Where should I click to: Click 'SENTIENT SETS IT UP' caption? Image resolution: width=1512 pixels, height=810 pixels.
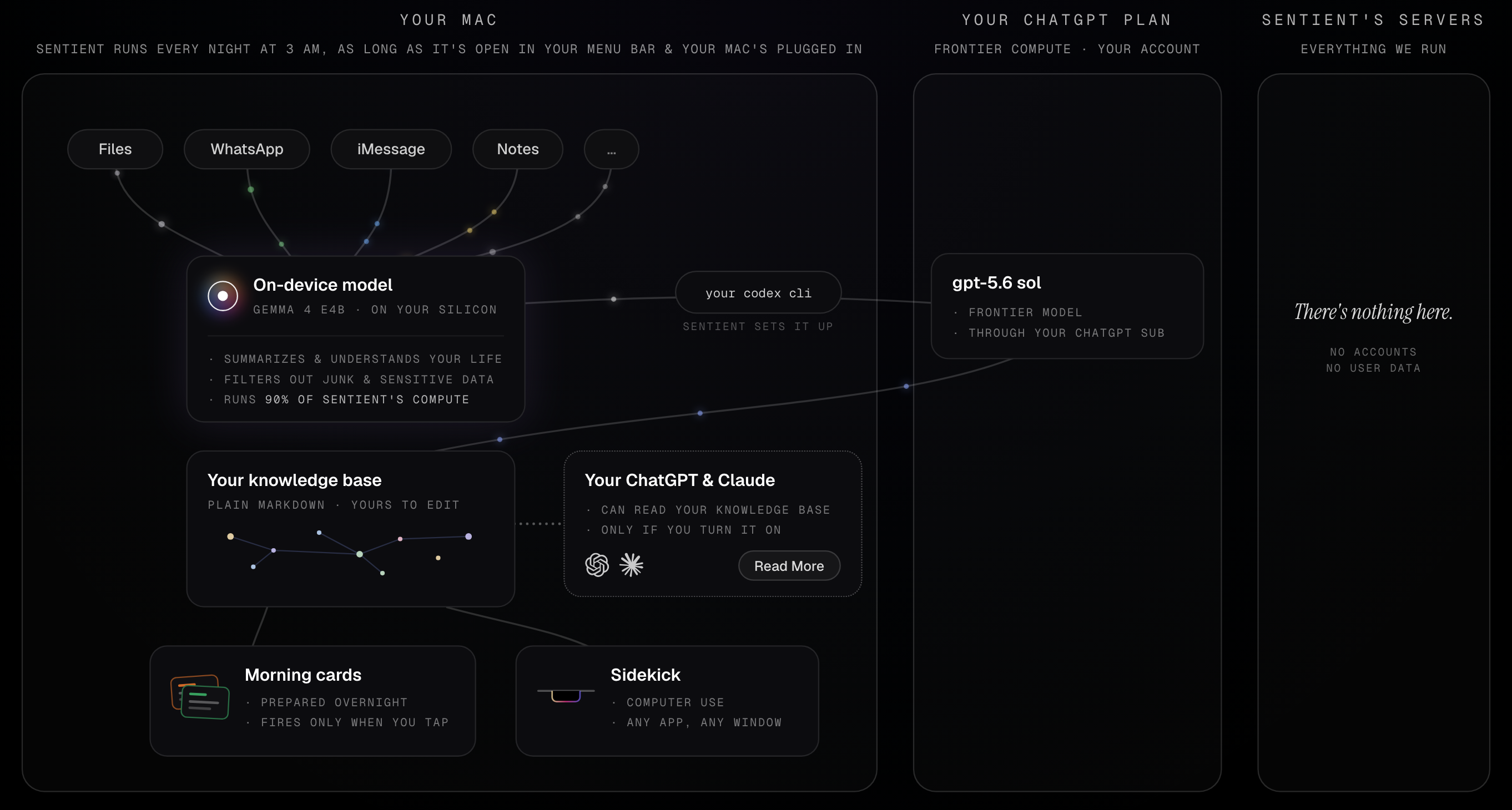tap(758, 326)
